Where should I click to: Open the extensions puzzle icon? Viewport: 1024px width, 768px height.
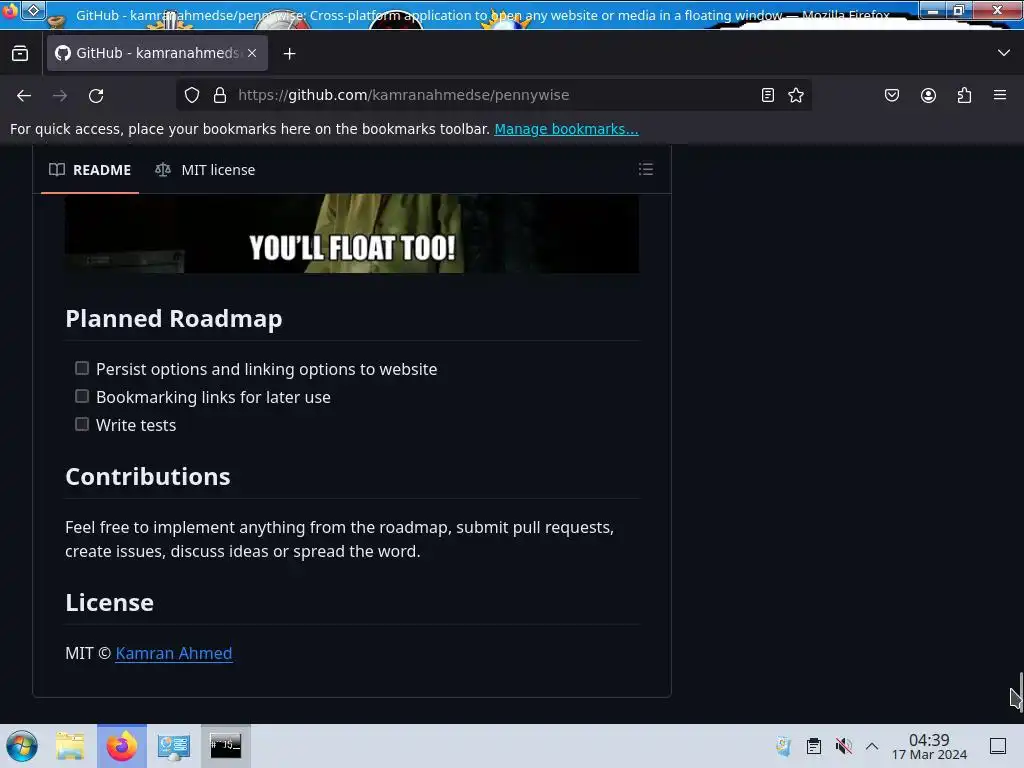click(x=964, y=95)
